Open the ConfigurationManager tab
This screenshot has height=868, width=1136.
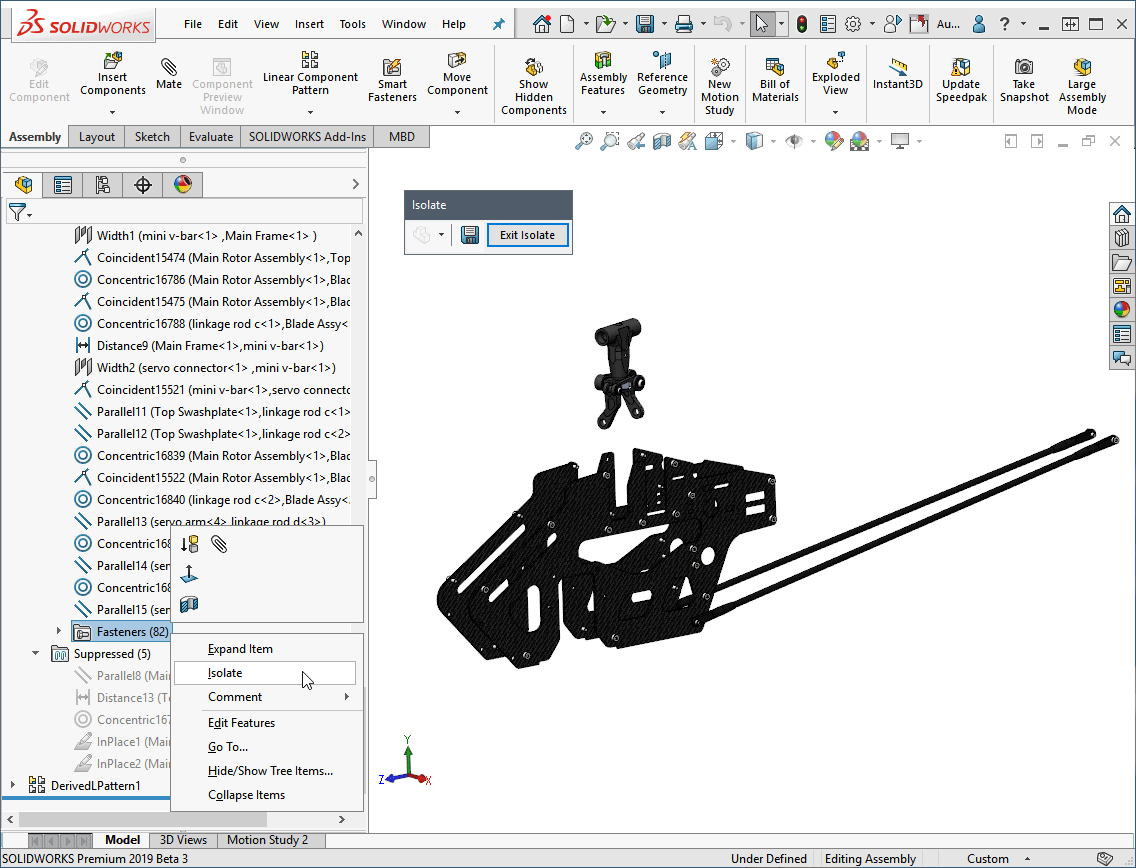(103, 185)
